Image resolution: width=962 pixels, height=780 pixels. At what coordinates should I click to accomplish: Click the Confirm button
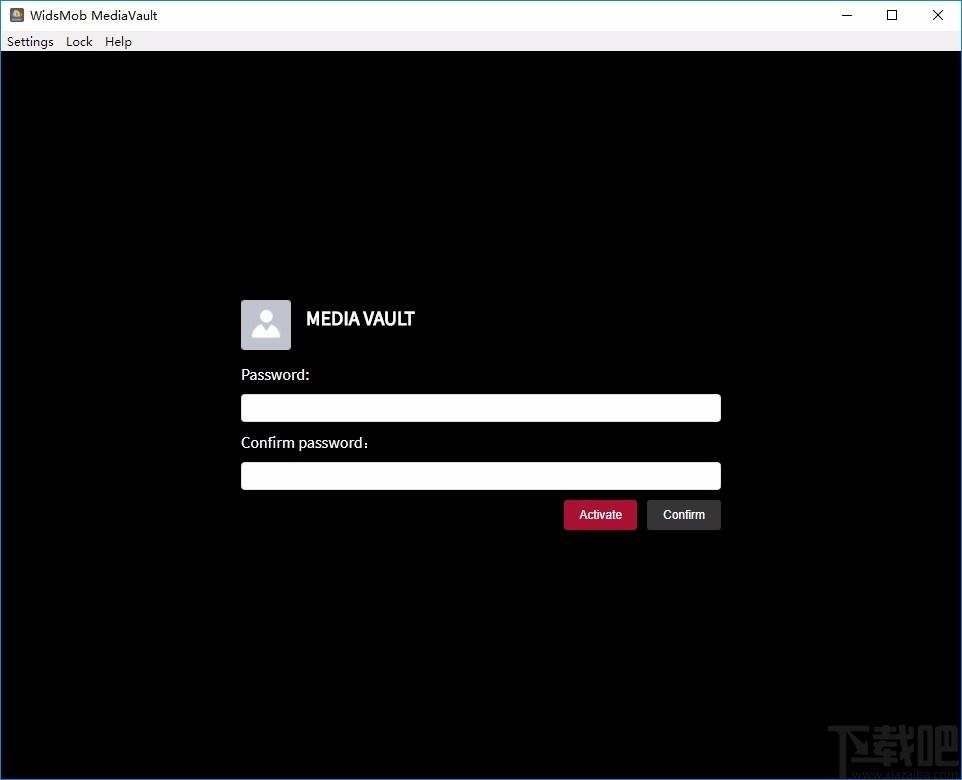point(683,515)
